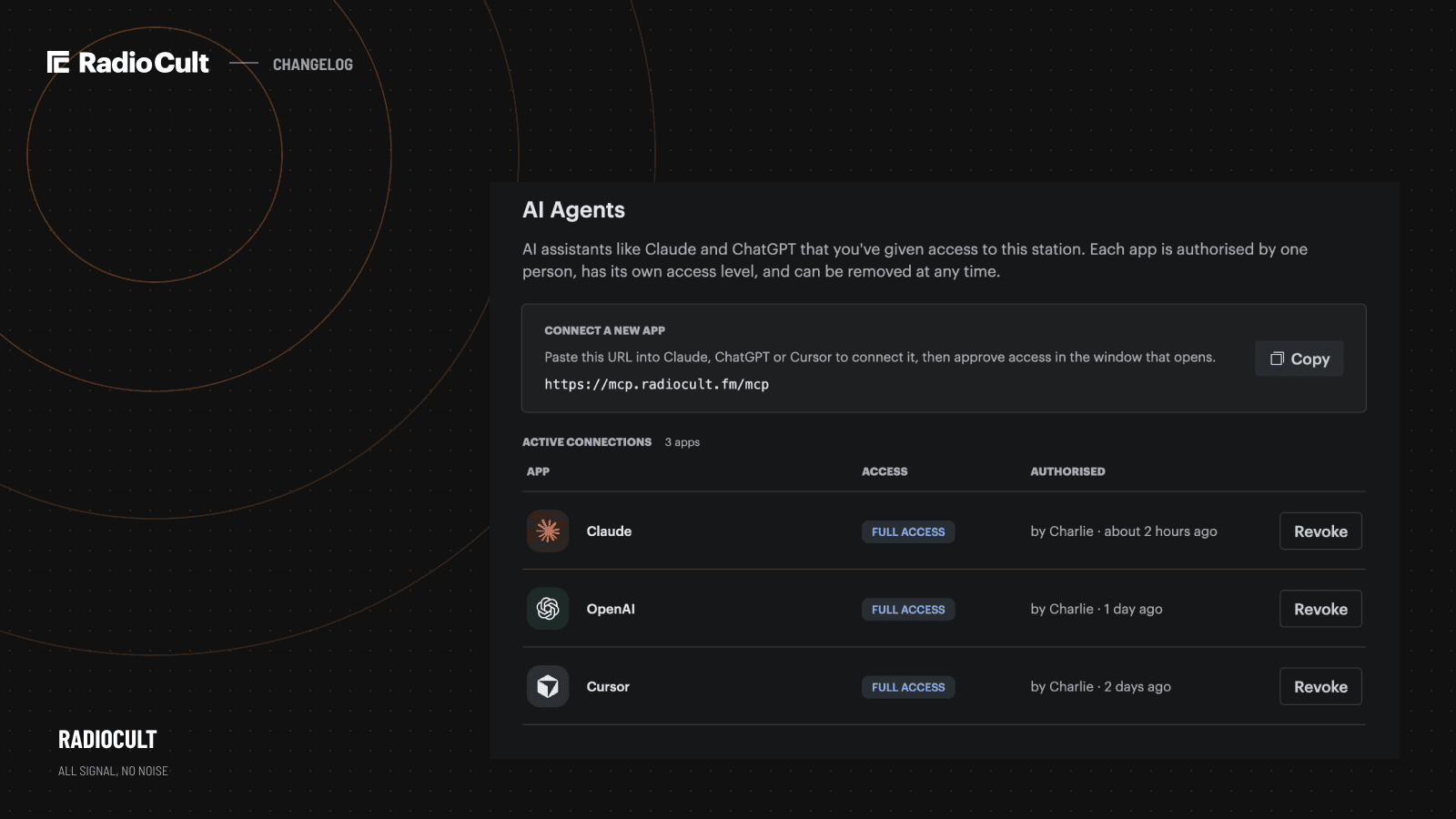The height and width of the screenshot is (819, 1456).
Task: Click Full Access badge for OpenAI
Action: [x=908, y=610]
